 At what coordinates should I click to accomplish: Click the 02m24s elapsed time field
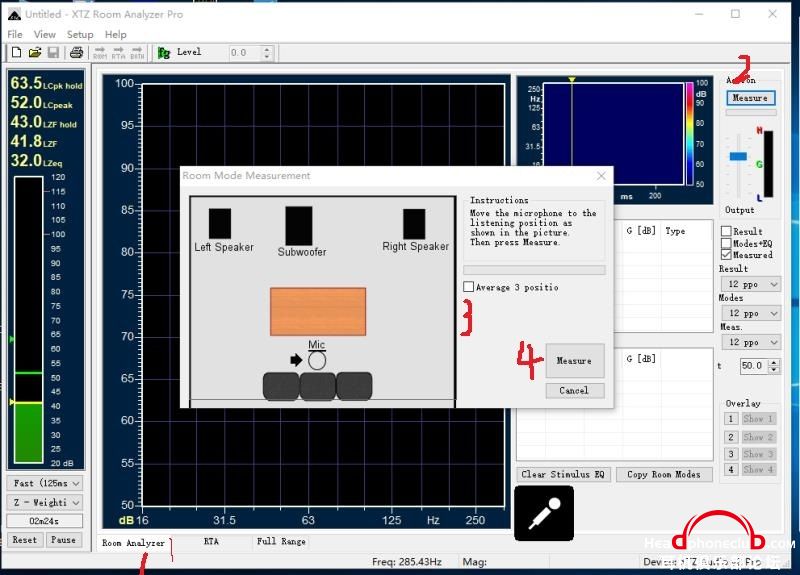point(44,521)
